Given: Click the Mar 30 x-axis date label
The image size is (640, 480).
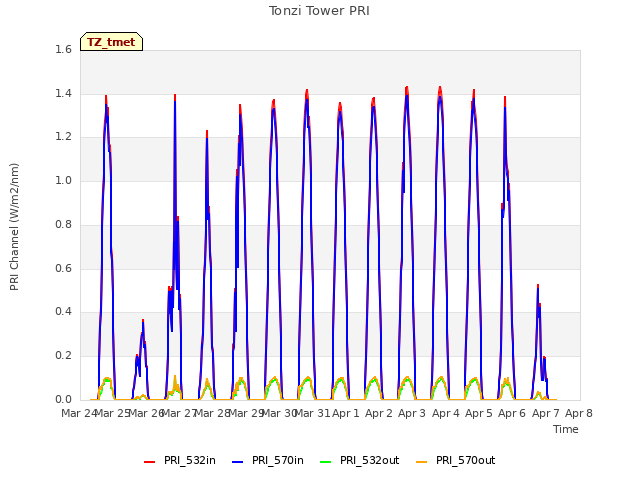Looking at the screenshot, I should tap(279, 413).
